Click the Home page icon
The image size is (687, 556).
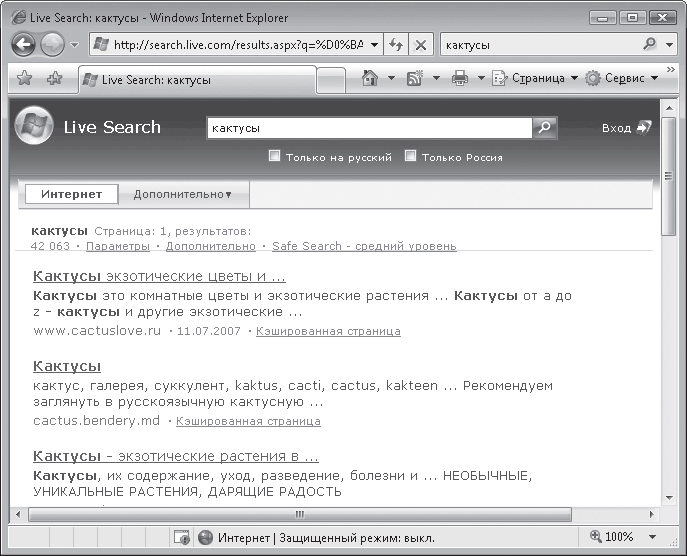click(x=370, y=78)
